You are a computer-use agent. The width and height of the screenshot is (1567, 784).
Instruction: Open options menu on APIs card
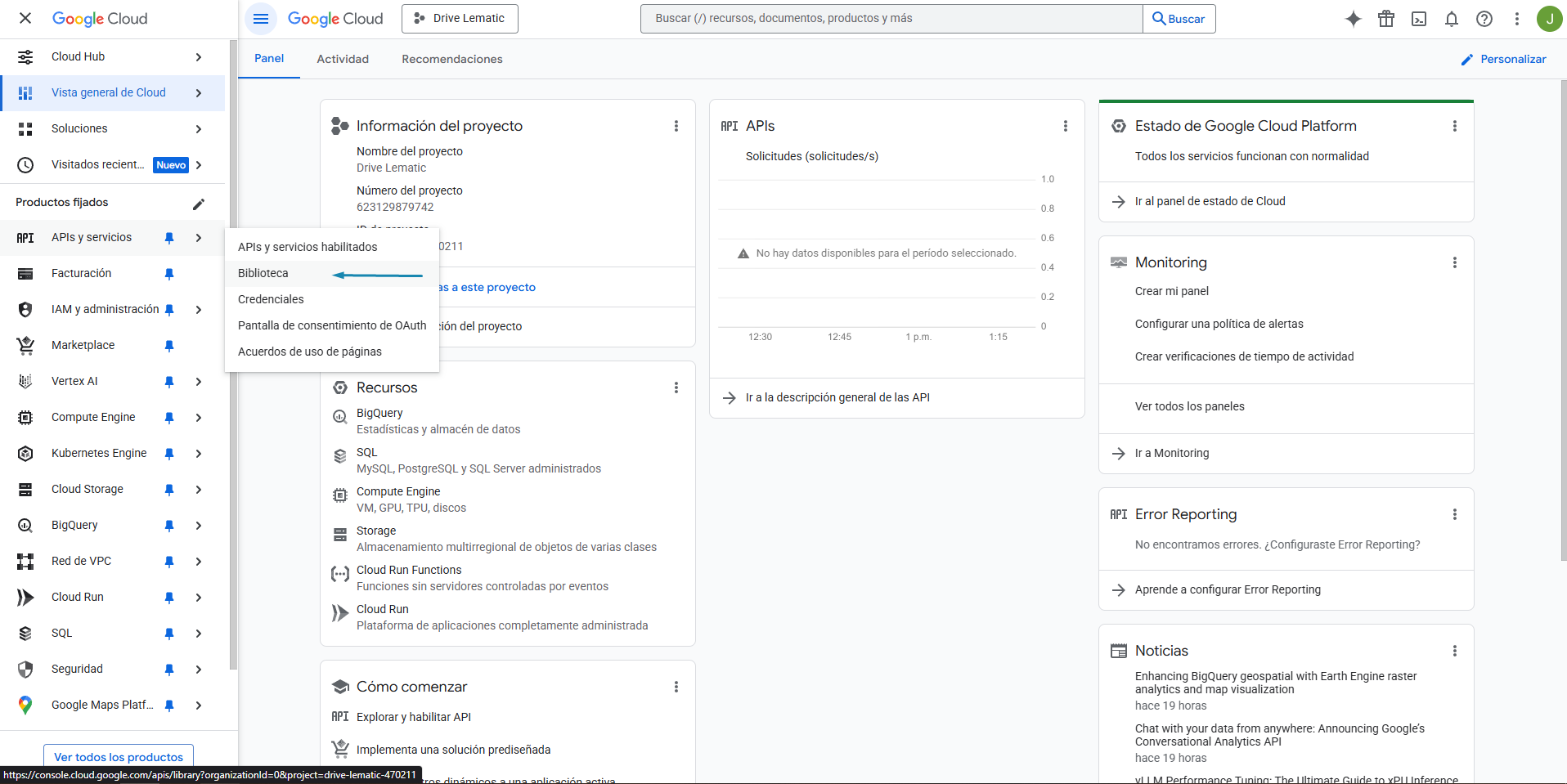[1065, 126]
